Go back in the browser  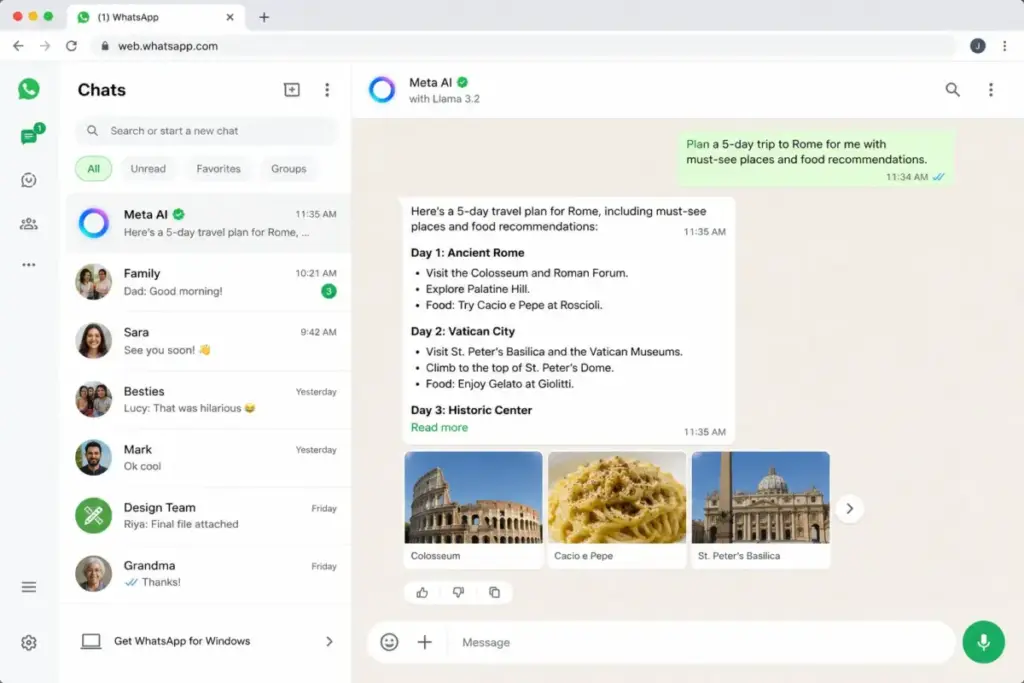18,46
